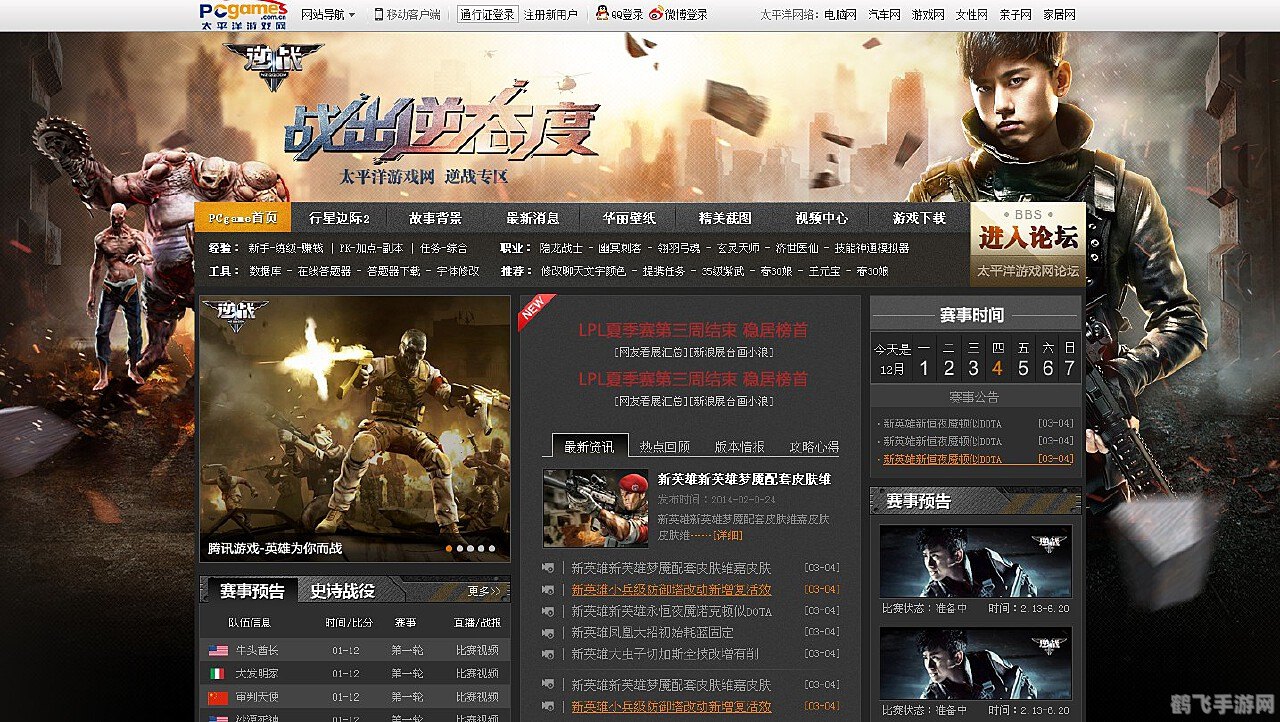Open the 精美截图 navigation item
The image size is (1280, 722).
click(725, 218)
